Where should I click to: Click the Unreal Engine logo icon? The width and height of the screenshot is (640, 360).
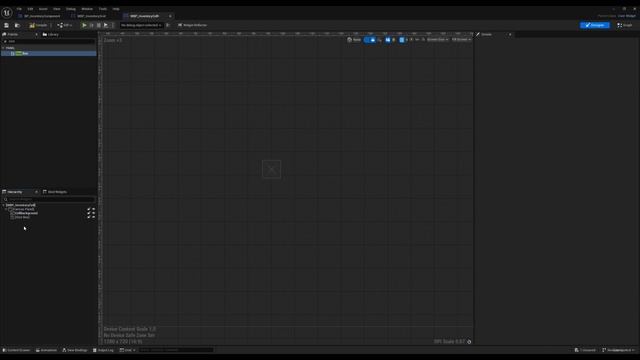pyautogui.click(x=7, y=13)
